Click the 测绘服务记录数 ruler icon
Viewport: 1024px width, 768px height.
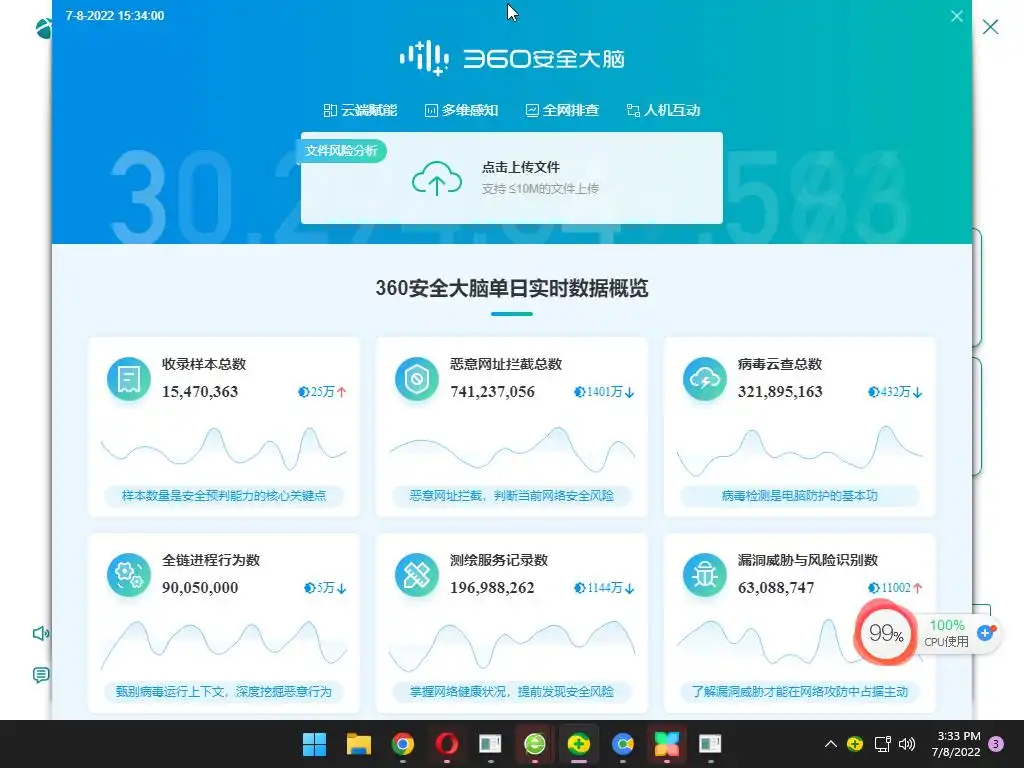pos(417,575)
